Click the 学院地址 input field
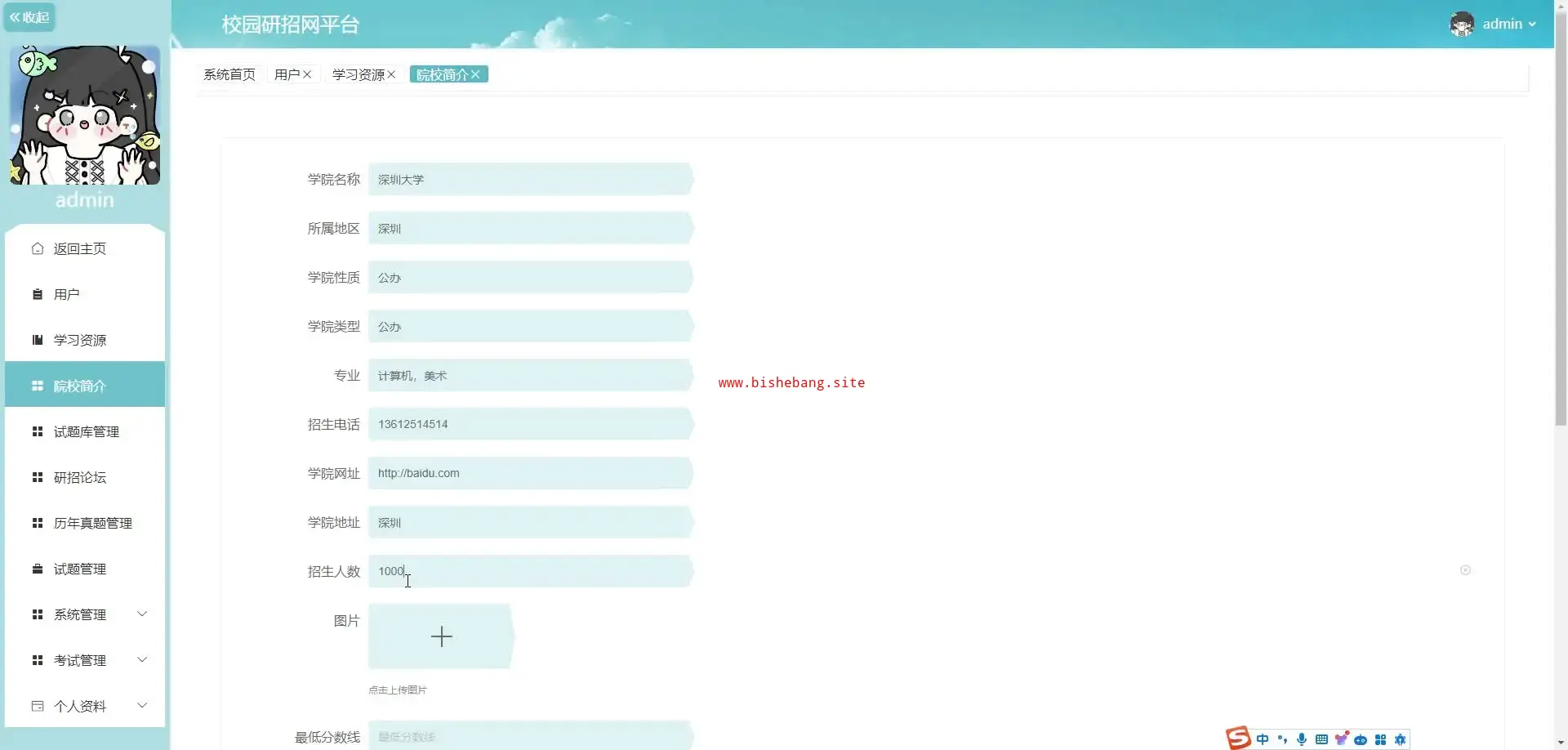 tap(531, 522)
